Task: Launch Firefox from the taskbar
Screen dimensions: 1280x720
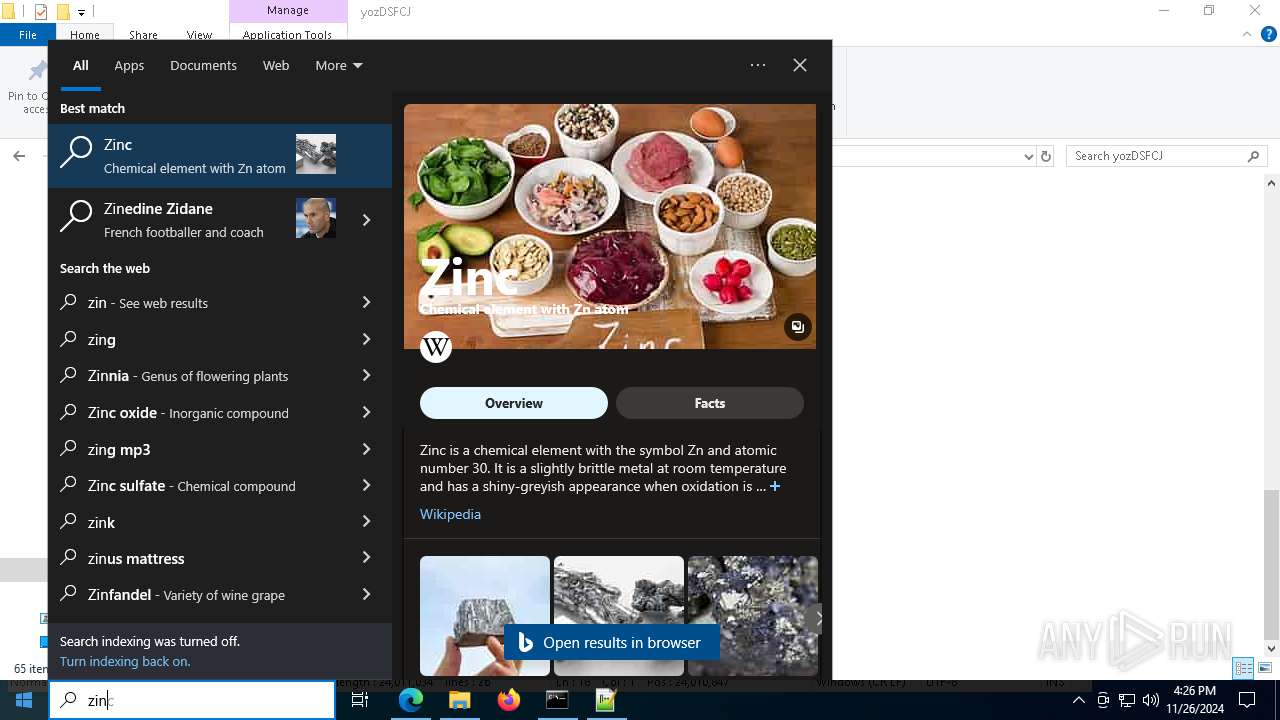Action: pyautogui.click(x=509, y=700)
